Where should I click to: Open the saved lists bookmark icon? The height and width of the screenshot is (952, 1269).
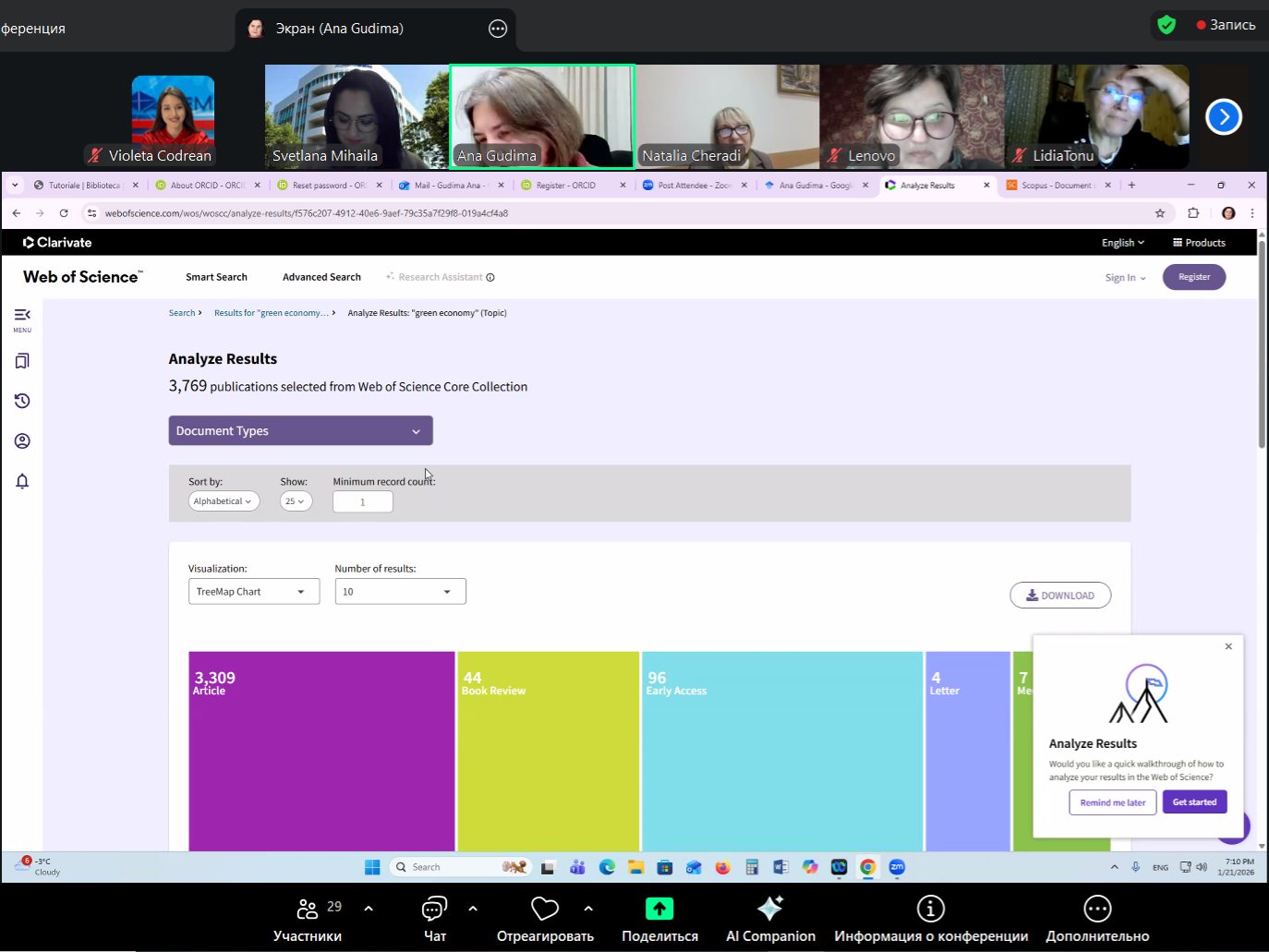tap(22, 361)
